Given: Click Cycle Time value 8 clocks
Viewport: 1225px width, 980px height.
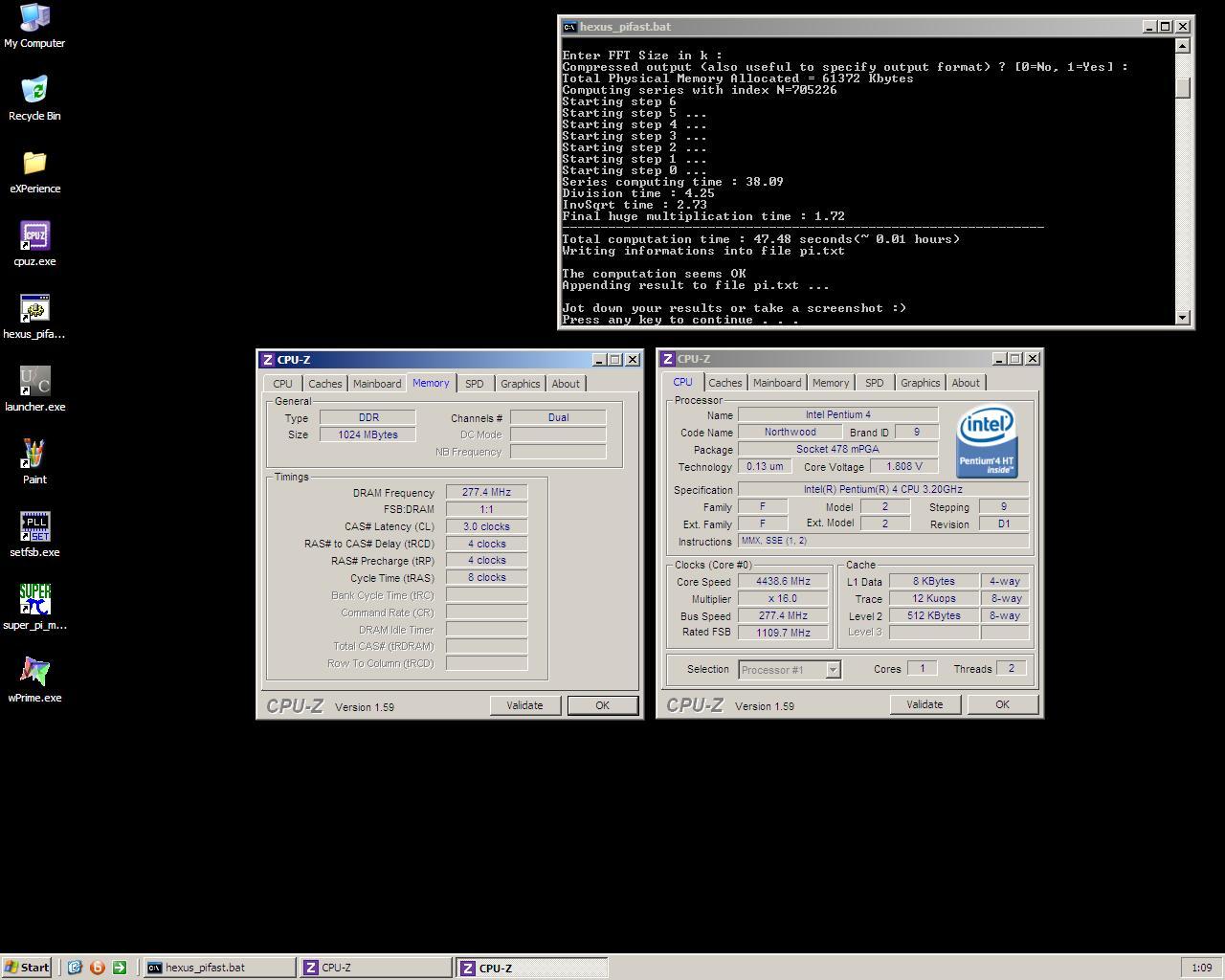Looking at the screenshot, I should [486, 578].
